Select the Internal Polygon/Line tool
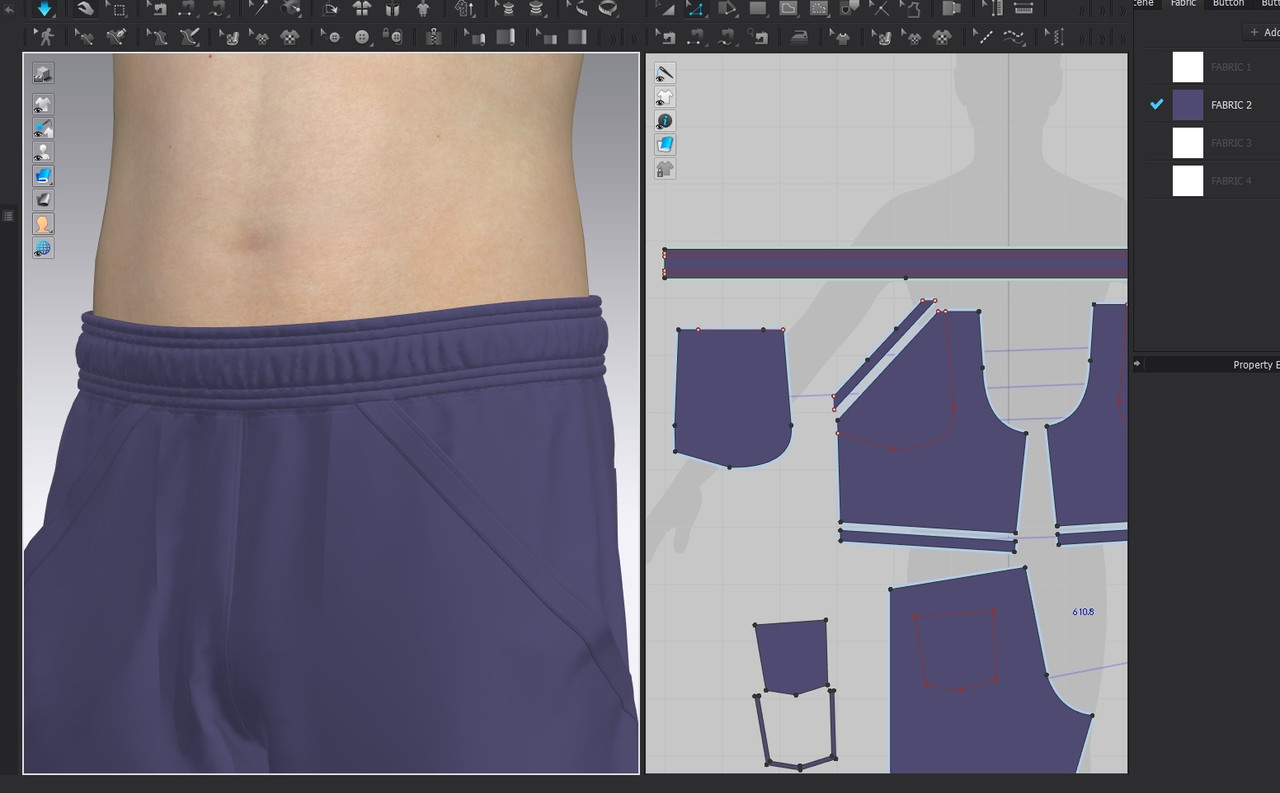This screenshot has height=793, width=1280. coord(788,9)
